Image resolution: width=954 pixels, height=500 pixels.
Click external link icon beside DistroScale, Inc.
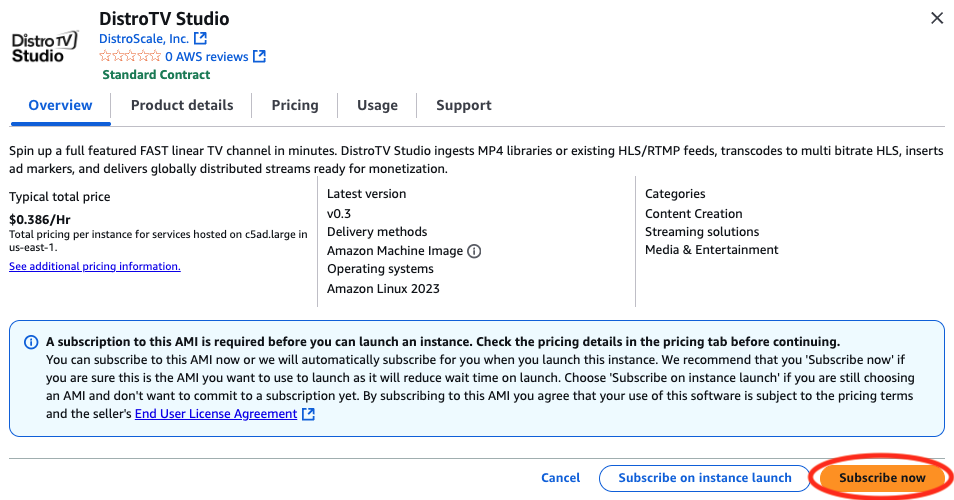200,38
